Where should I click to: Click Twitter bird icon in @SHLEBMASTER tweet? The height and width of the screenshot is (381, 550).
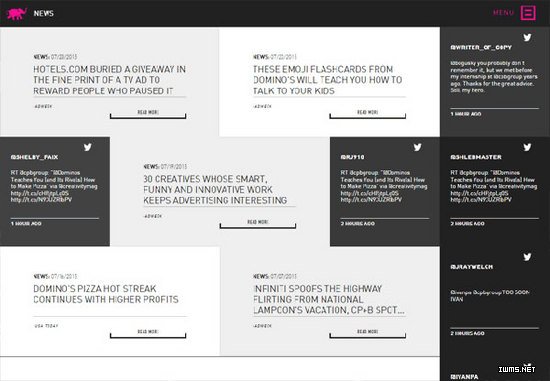[527, 147]
